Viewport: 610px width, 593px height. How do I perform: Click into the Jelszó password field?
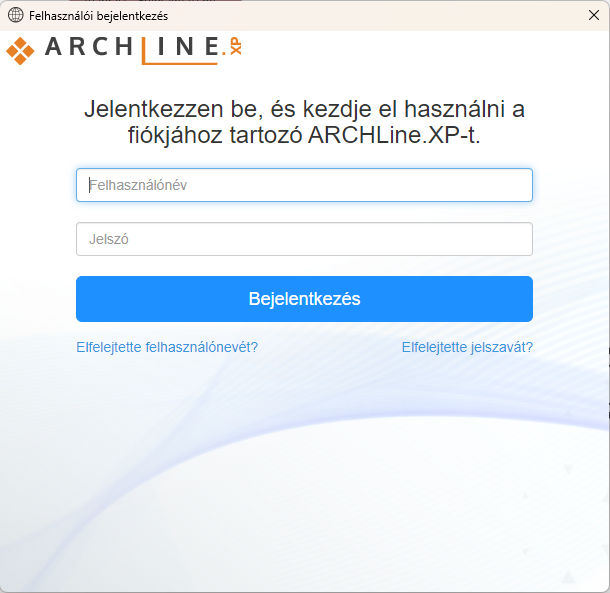[x=304, y=239]
